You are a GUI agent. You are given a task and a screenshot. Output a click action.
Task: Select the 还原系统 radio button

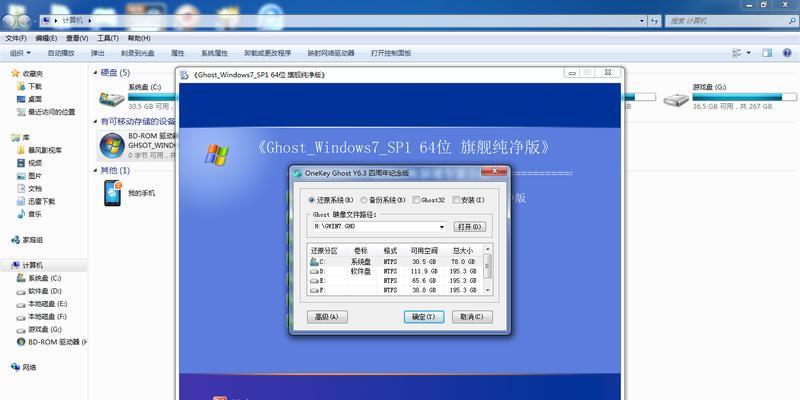tap(312, 200)
